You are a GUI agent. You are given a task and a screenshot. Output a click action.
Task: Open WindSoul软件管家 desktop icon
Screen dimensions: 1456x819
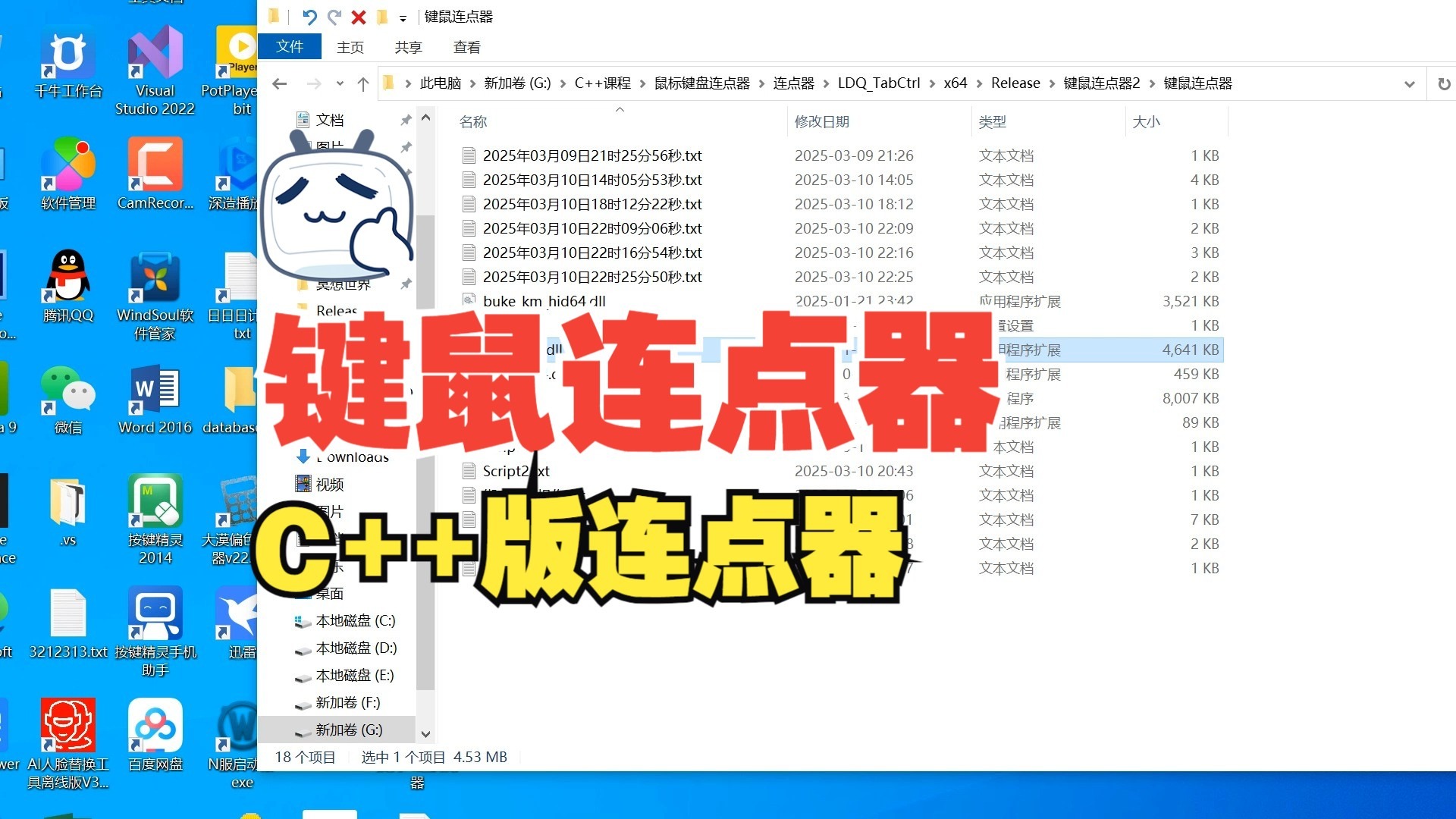155,296
